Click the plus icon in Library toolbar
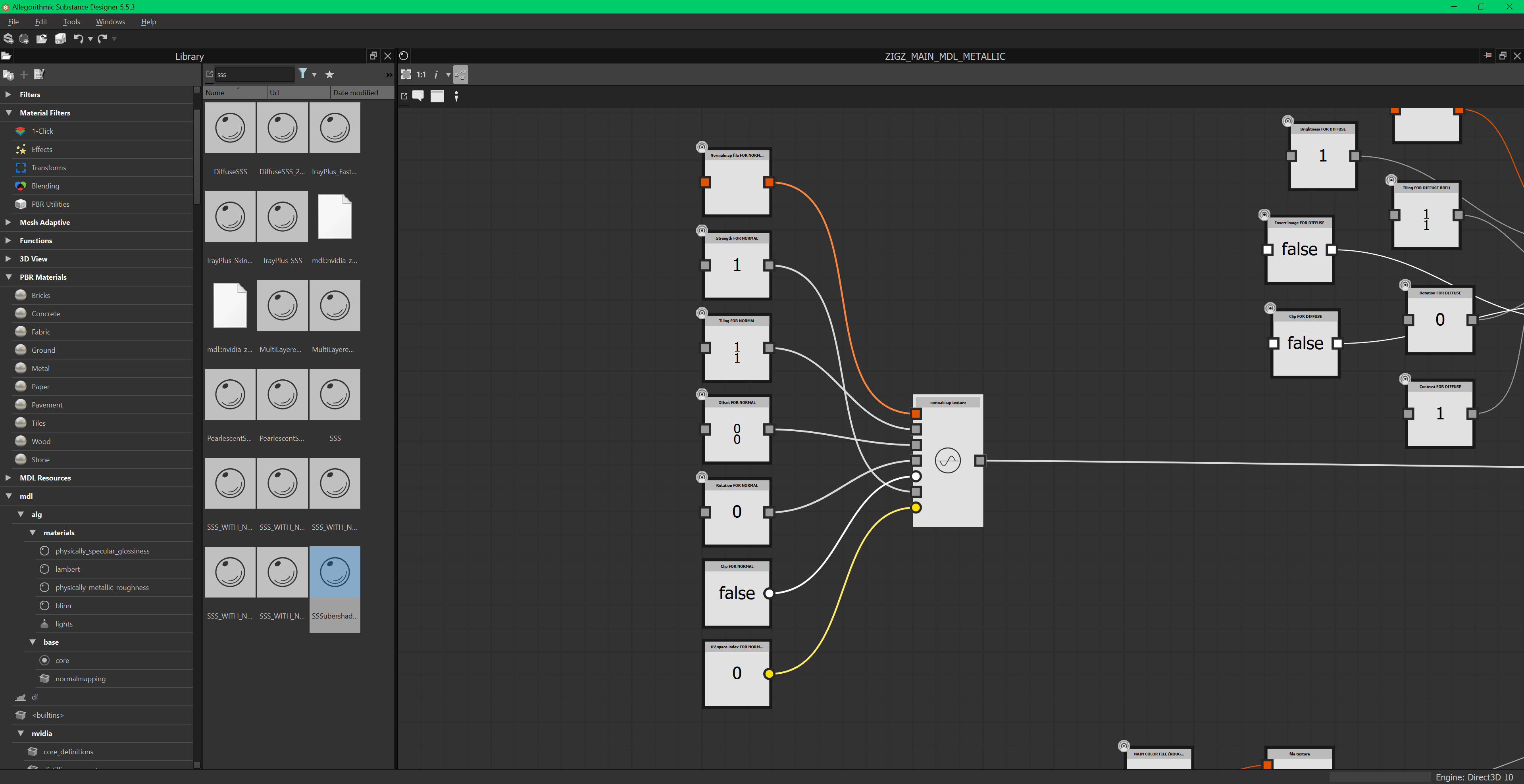 24,75
